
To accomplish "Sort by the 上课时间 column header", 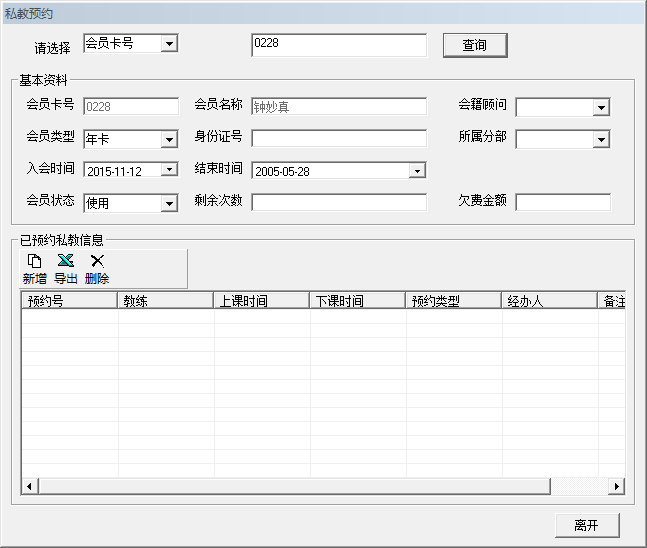I will (x=261, y=301).
